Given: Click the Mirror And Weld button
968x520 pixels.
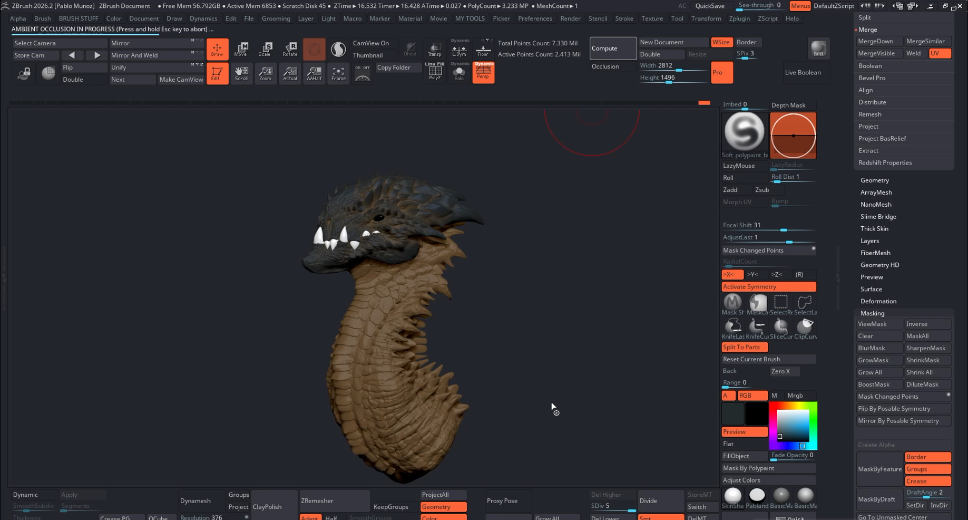Looking at the screenshot, I should click(156, 55).
